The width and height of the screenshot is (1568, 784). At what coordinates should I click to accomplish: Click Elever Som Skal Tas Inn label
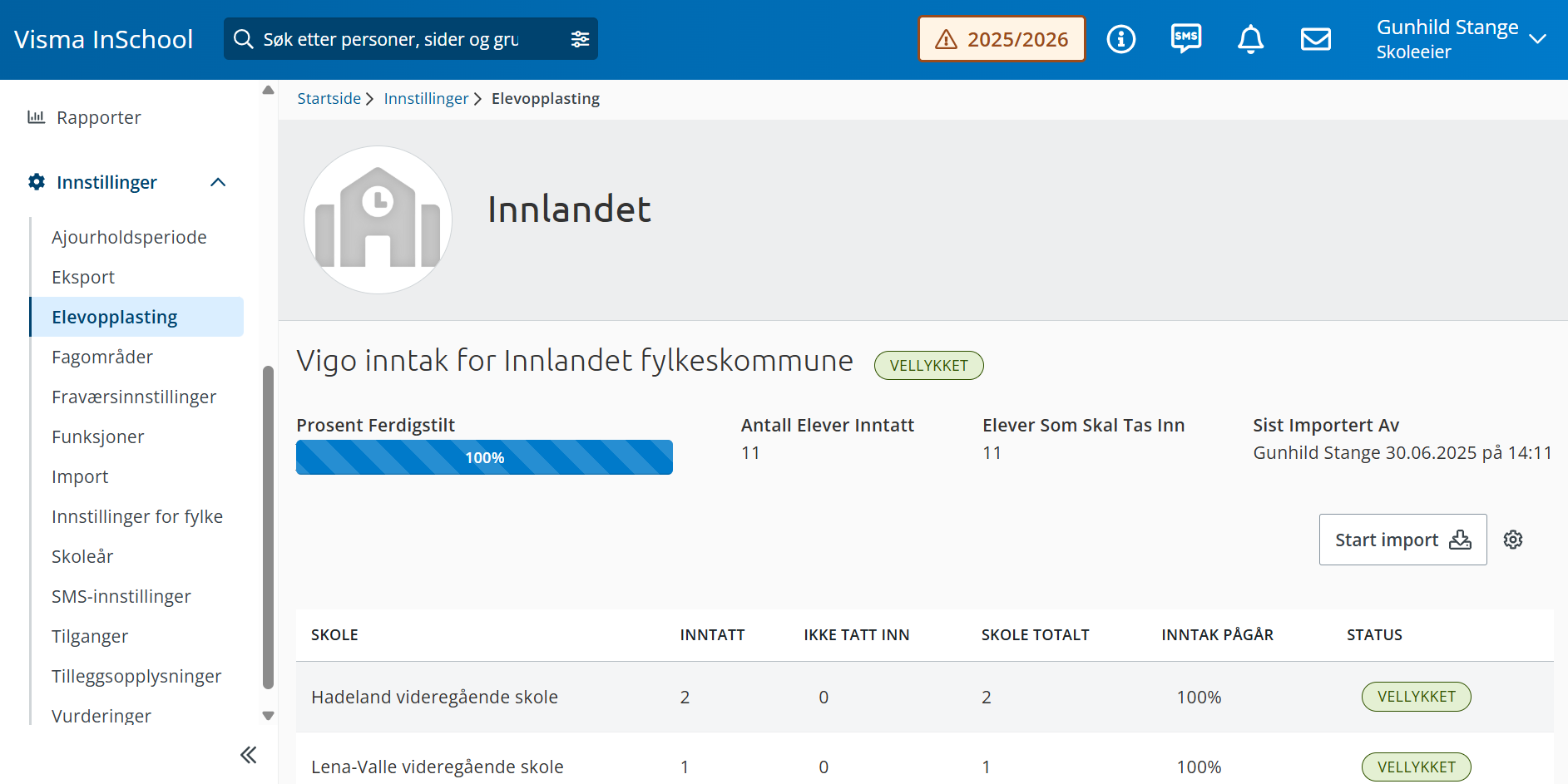click(x=1083, y=426)
